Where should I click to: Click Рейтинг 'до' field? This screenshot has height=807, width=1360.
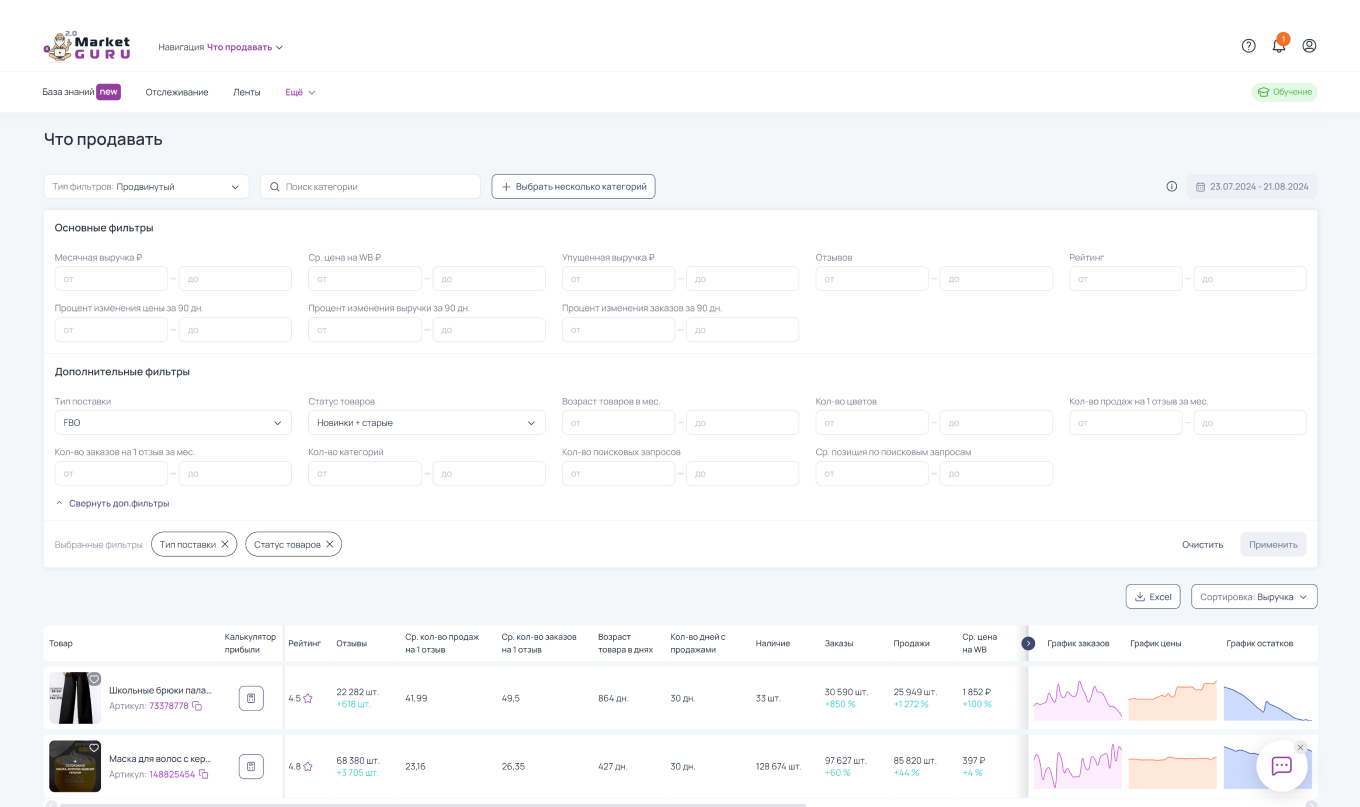(1250, 279)
